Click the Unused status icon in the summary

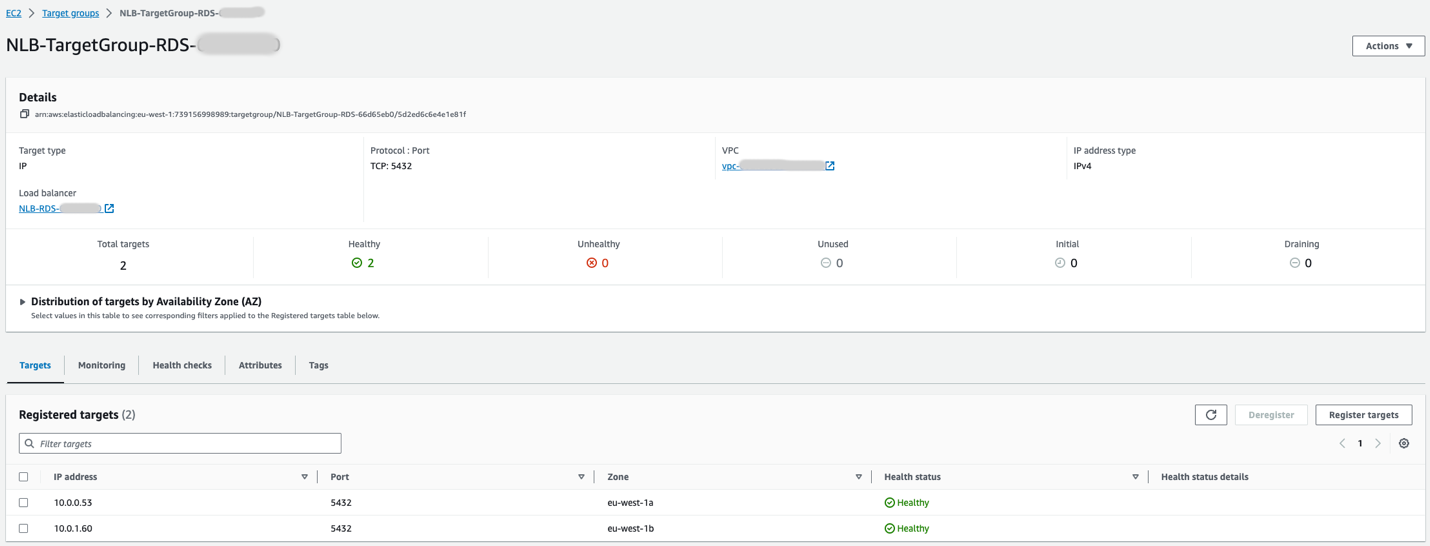[x=826, y=263]
